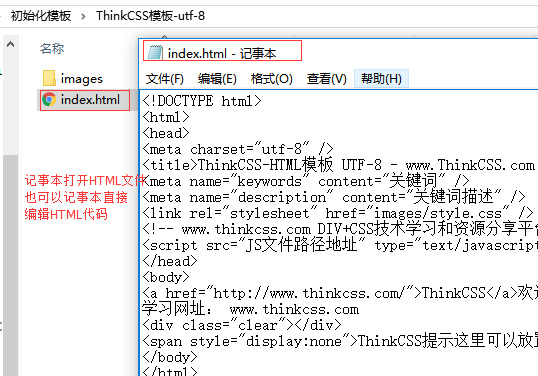Open the 帮助(H) menu in Notepad
This screenshot has width=538, height=376.
tap(381, 79)
